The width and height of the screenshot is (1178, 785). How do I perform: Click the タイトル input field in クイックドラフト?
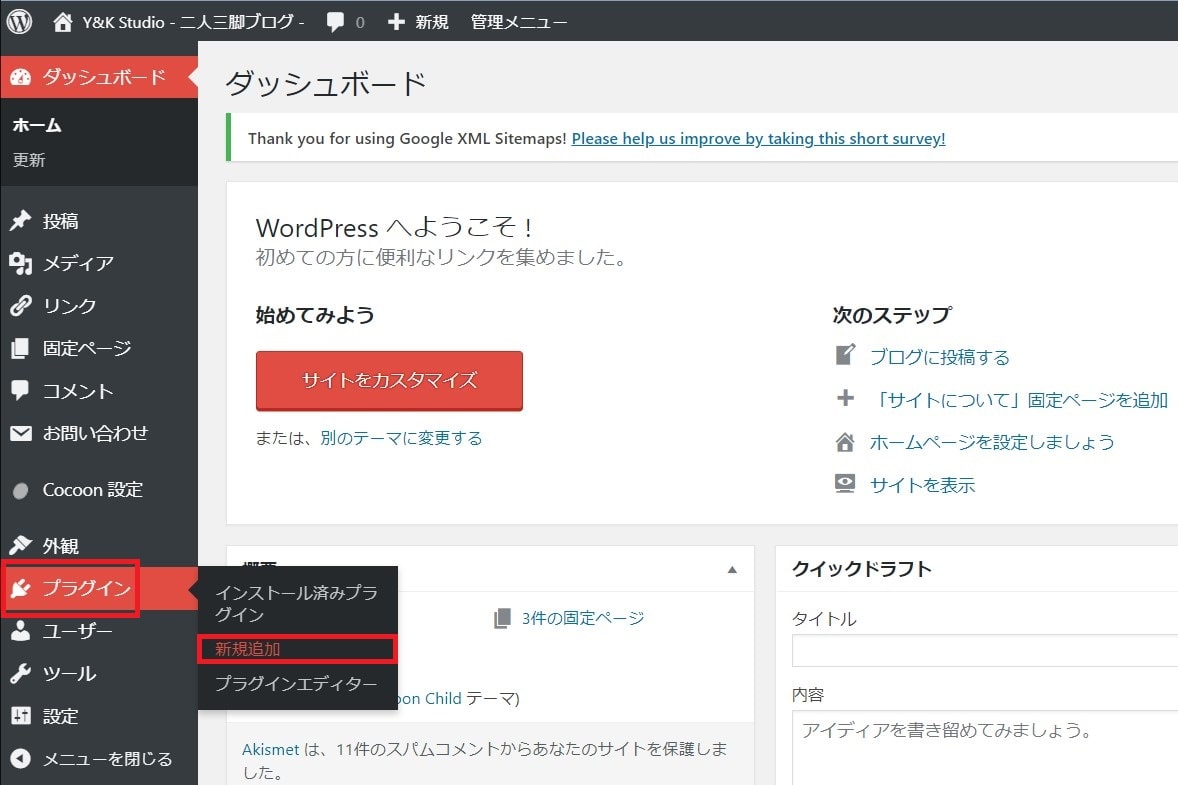tap(984, 651)
